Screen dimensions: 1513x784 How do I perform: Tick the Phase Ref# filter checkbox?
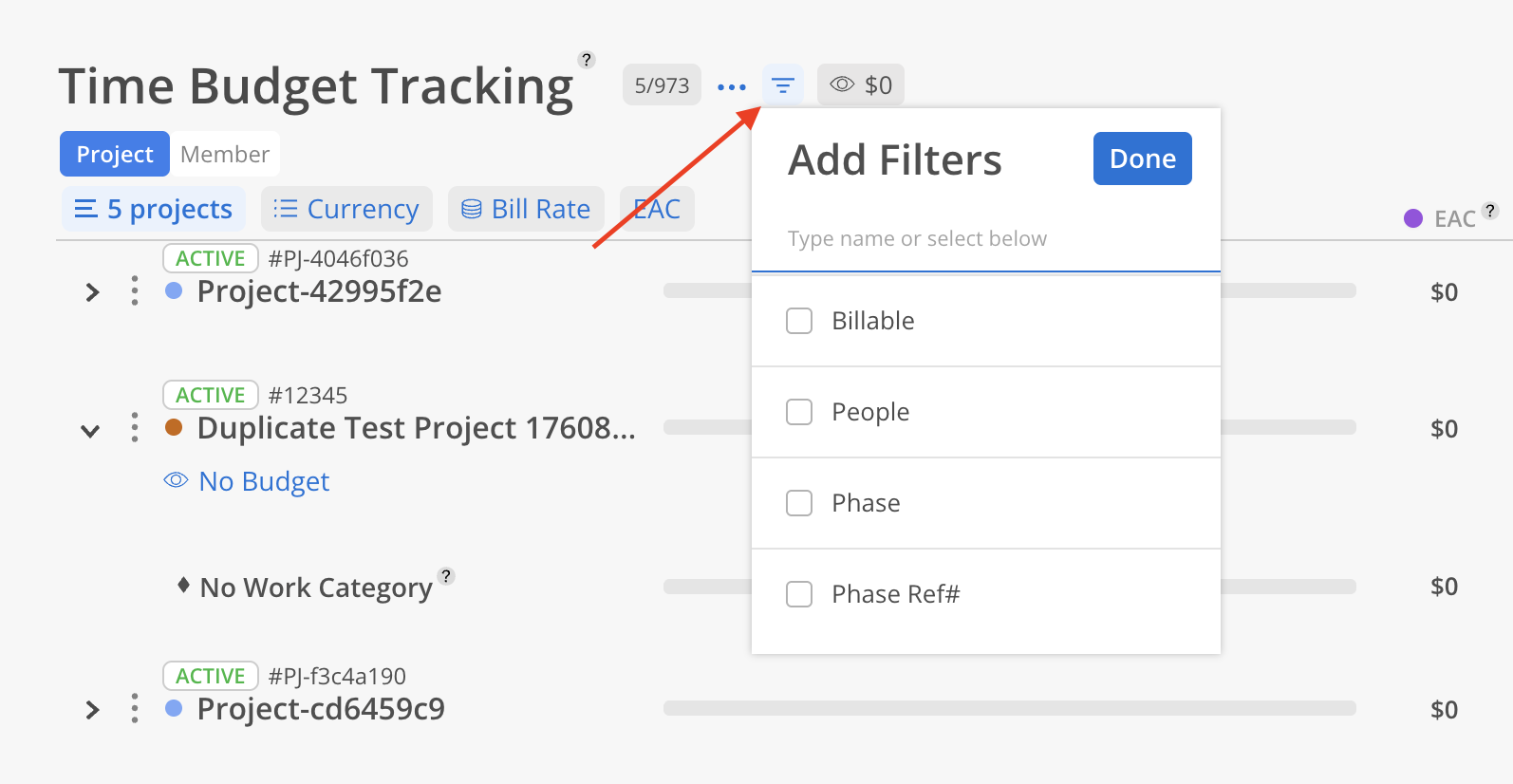click(x=799, y=594)
